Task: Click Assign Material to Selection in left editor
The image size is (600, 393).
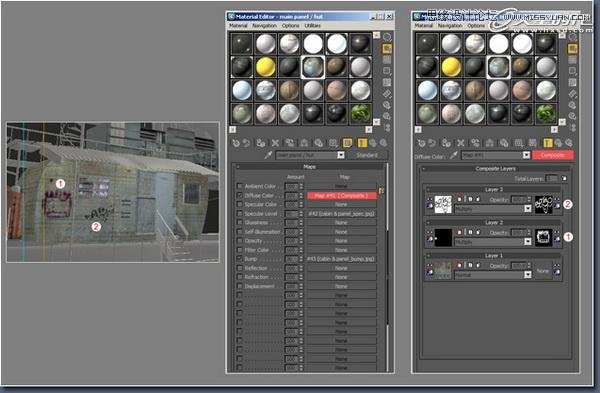Action: [x=261, y=143]
